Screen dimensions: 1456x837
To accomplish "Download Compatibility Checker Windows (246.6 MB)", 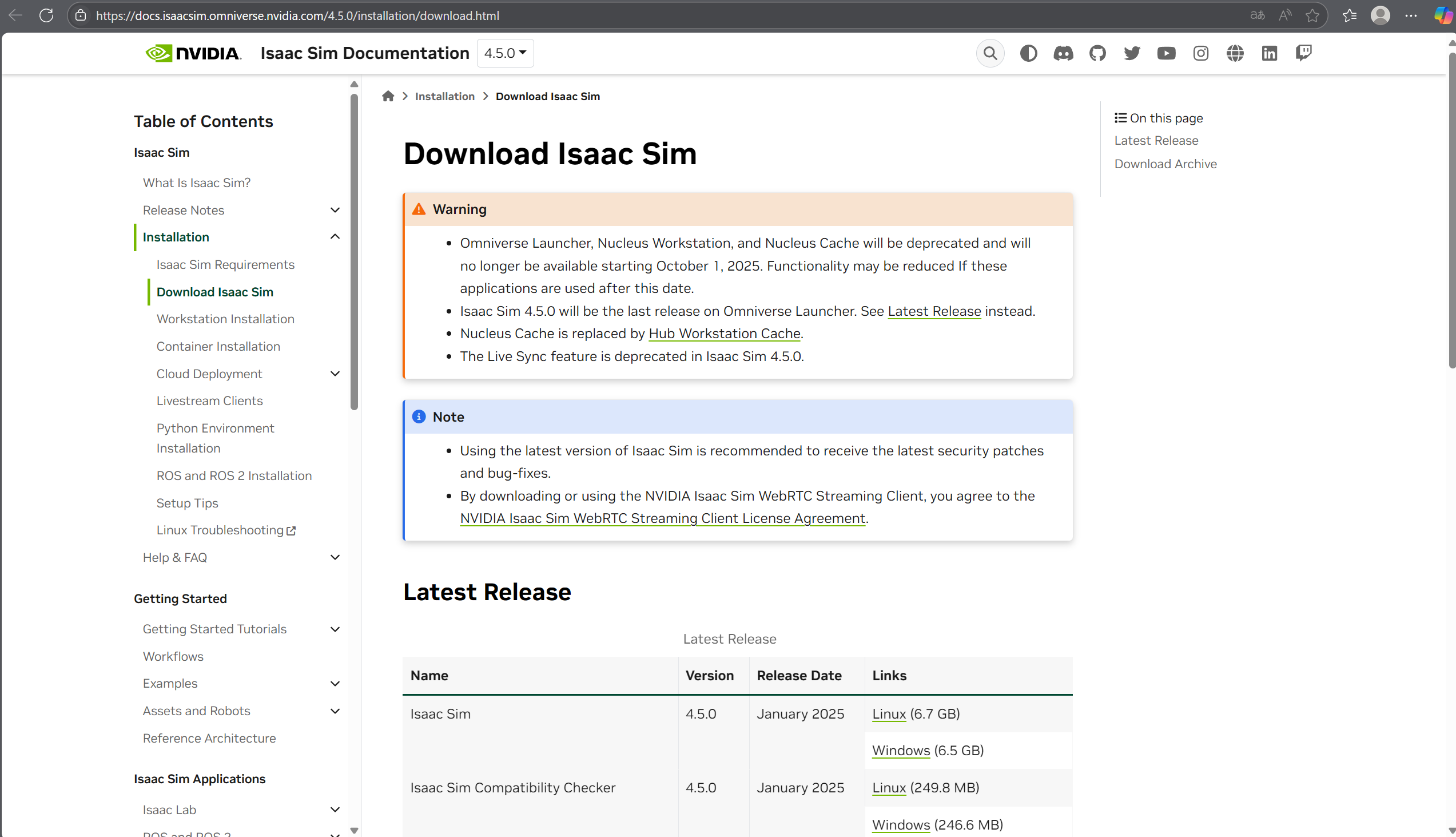I will coord(901,825).
